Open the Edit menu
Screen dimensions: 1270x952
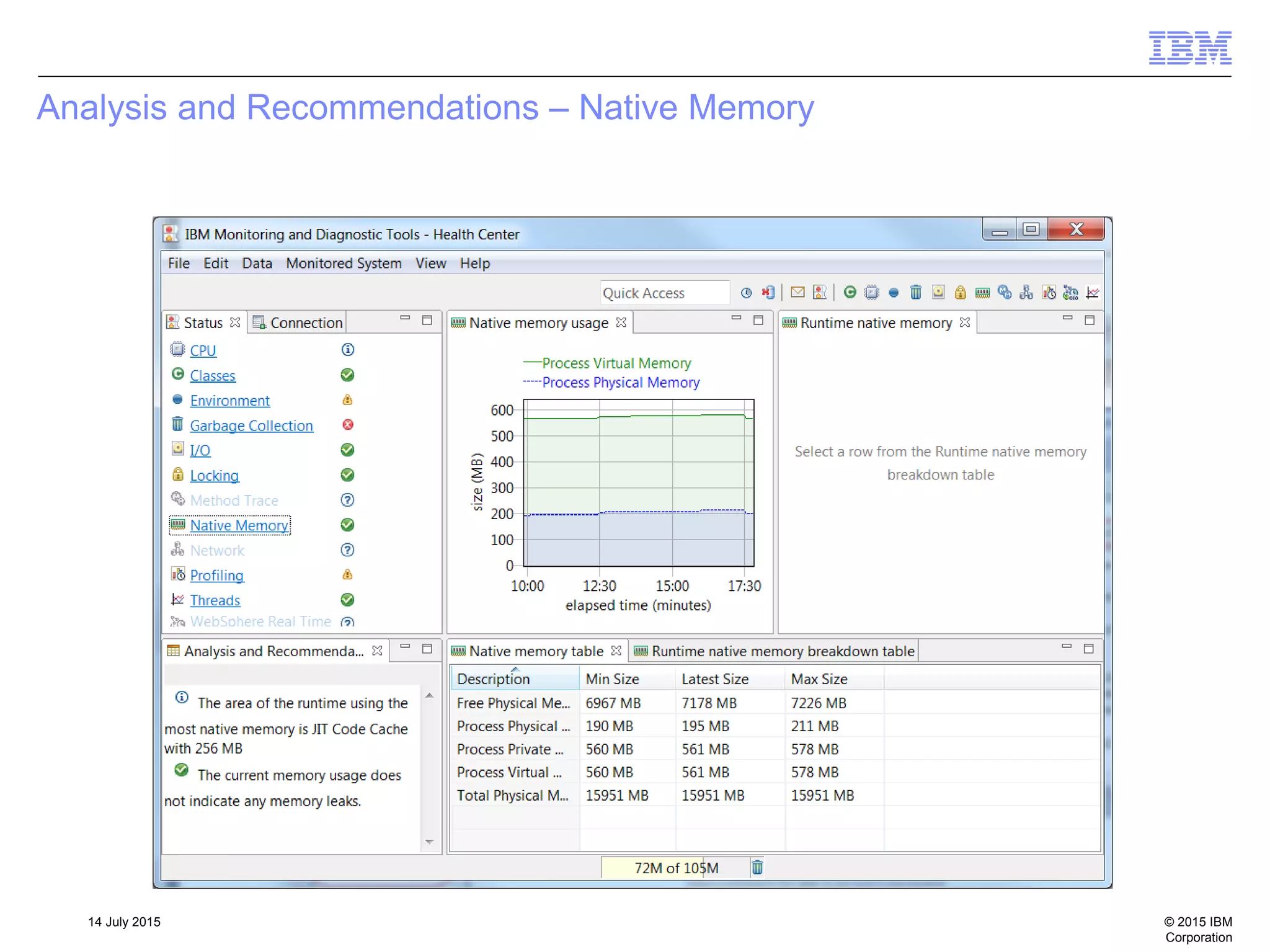[216, 263]
